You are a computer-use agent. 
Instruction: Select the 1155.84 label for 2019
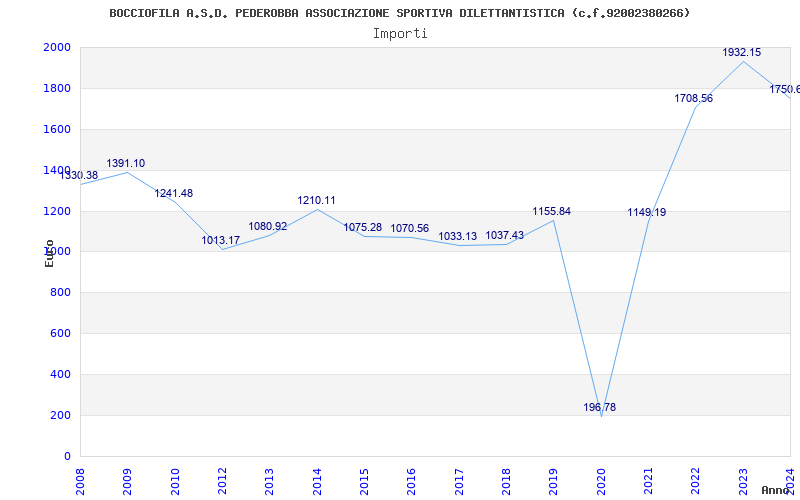pos(552,212)
